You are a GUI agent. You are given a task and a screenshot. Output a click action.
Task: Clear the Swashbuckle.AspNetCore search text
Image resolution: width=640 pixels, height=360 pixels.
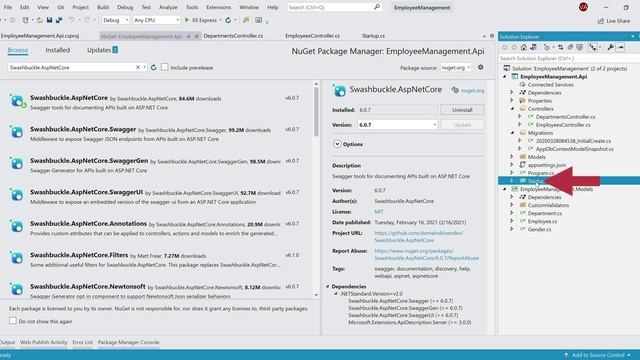tap(138, 67)
